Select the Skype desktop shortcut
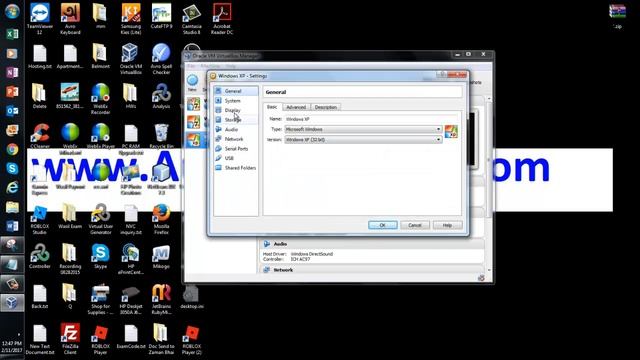 coord(100,256)
